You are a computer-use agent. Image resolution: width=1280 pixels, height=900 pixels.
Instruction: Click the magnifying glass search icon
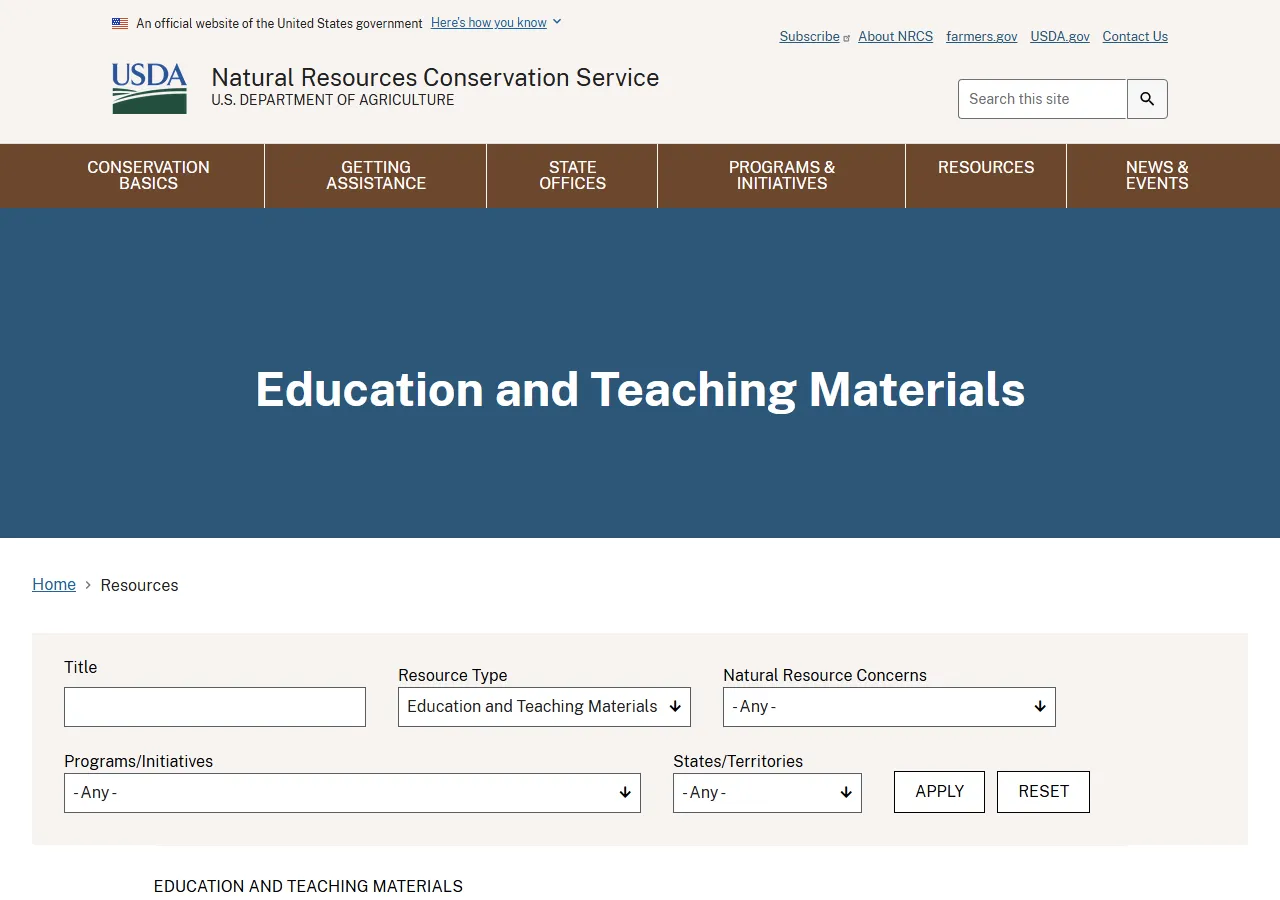[1146, 98]
